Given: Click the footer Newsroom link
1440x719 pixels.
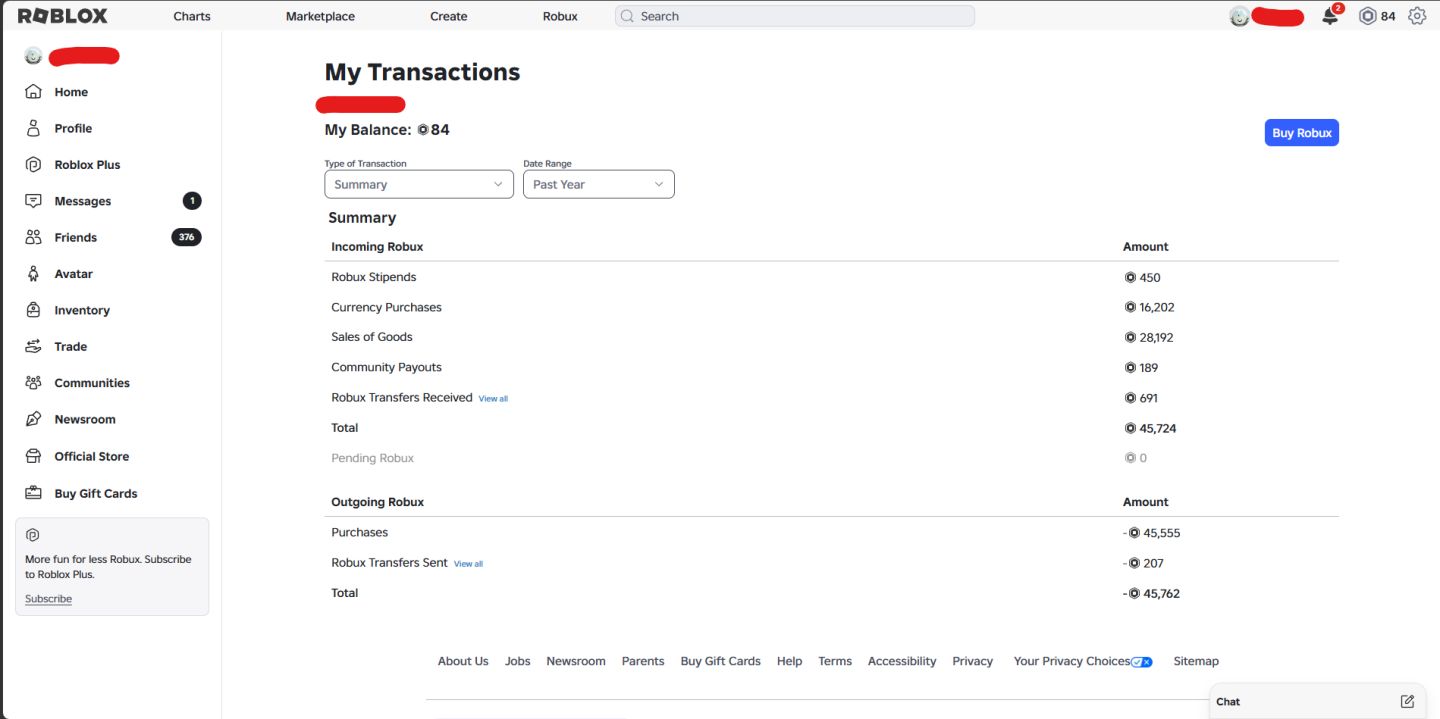Looking at the screenshot, I should (x=576, y=661).
